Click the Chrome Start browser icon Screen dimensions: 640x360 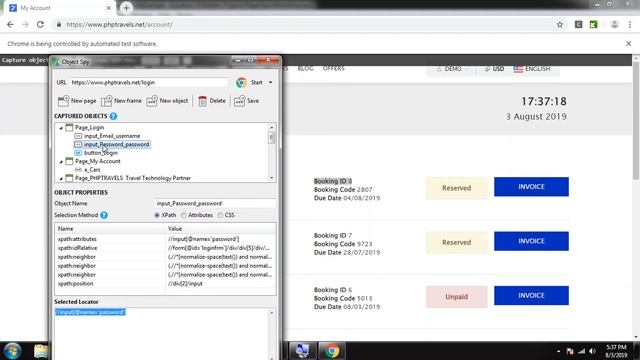[x=241, y=82]
